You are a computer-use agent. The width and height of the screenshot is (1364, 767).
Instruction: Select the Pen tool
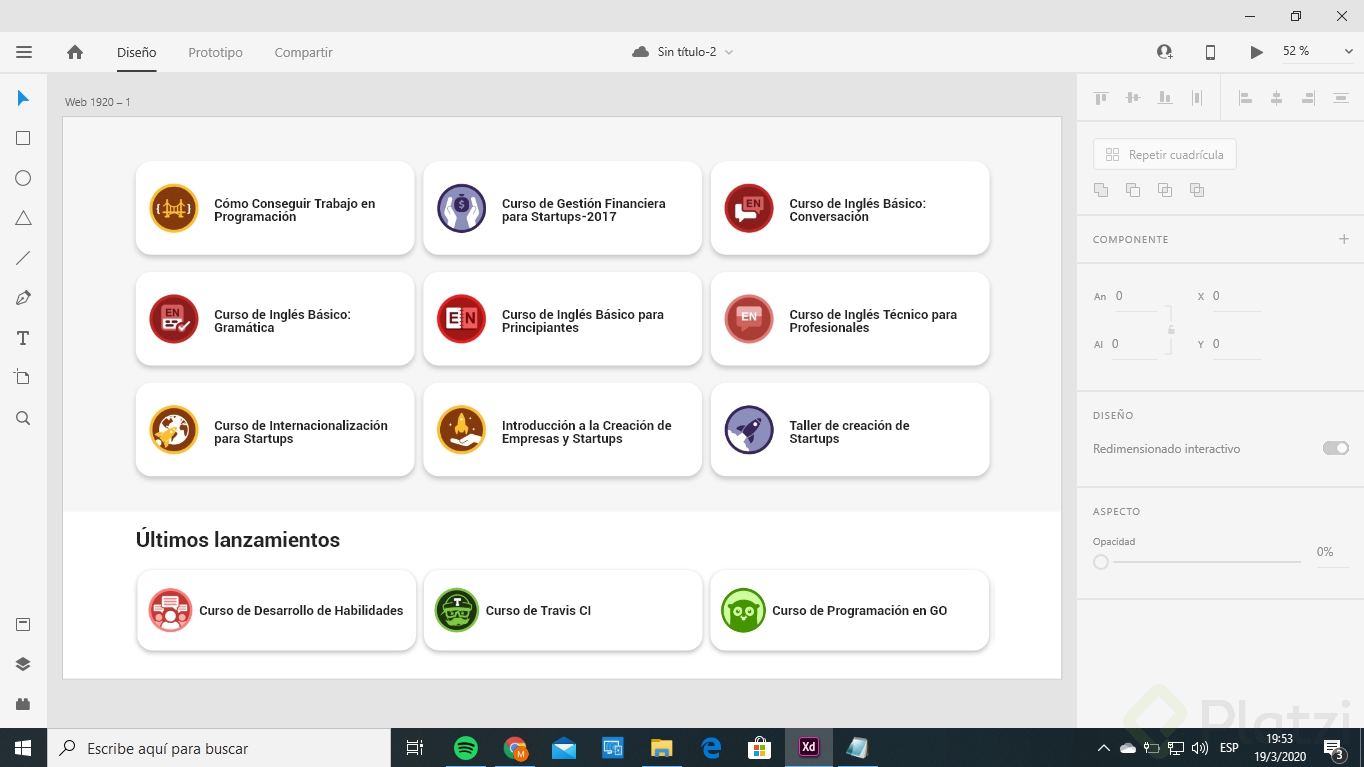[23, 298]
